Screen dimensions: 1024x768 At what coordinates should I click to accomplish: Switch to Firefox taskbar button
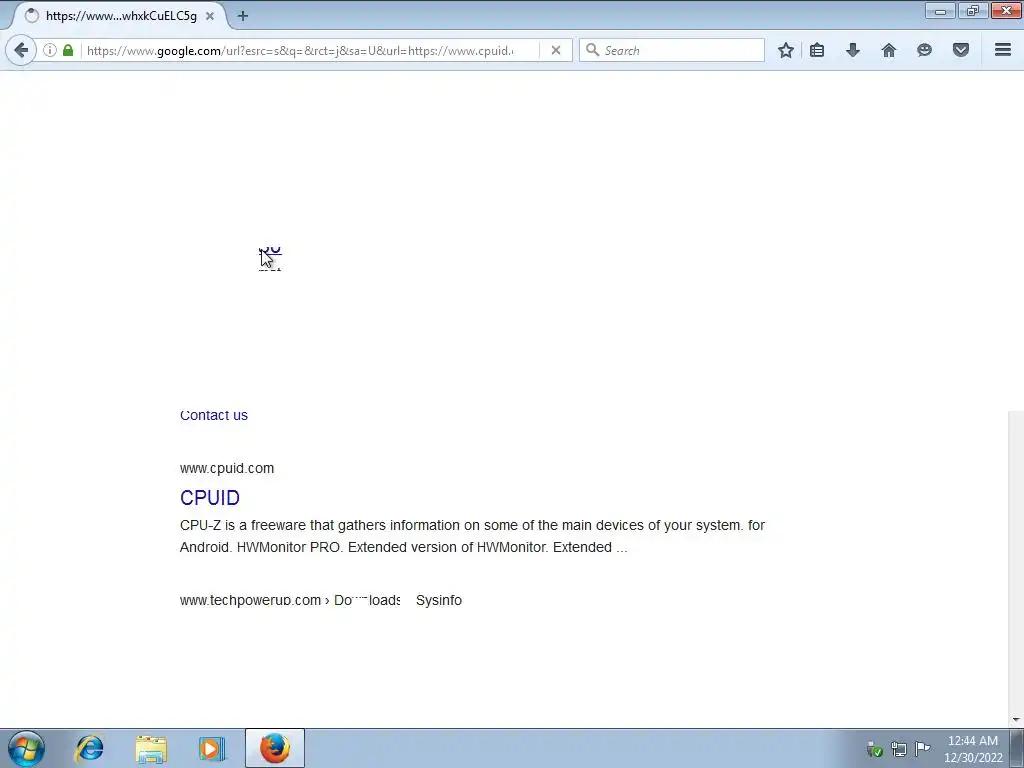[275, 748]
